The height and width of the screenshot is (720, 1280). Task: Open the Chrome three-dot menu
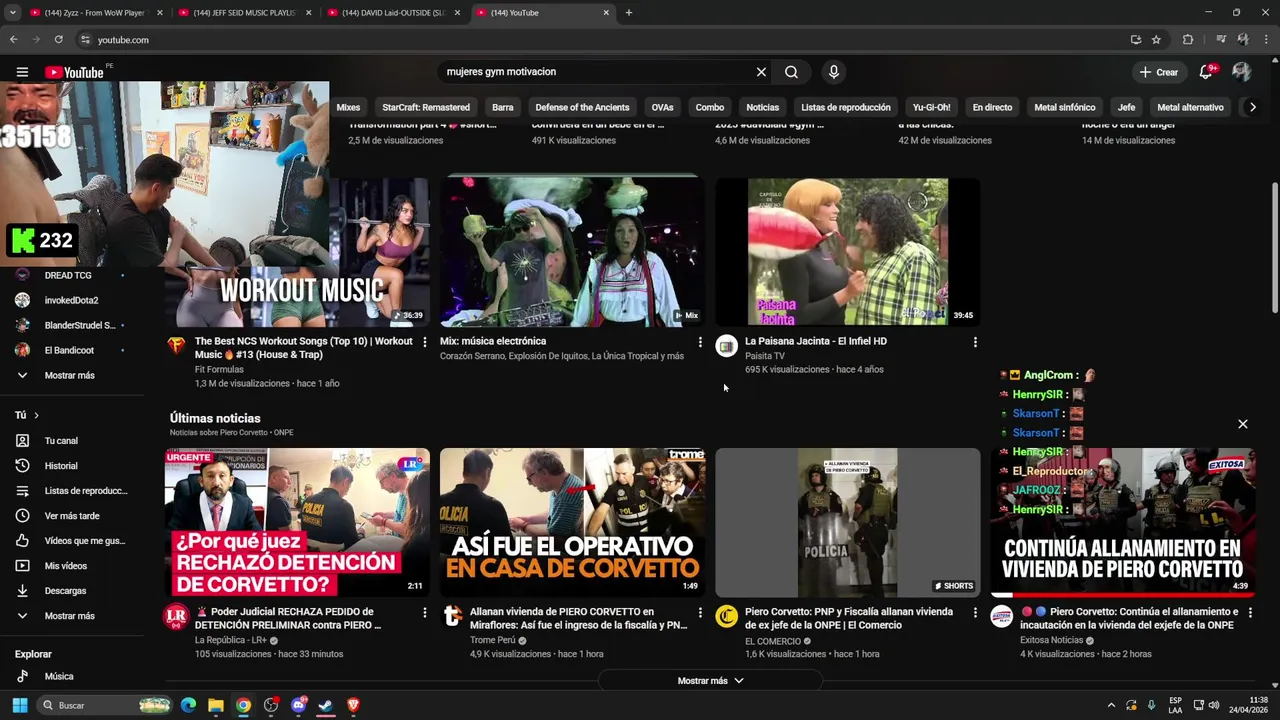coord(1264,40)
